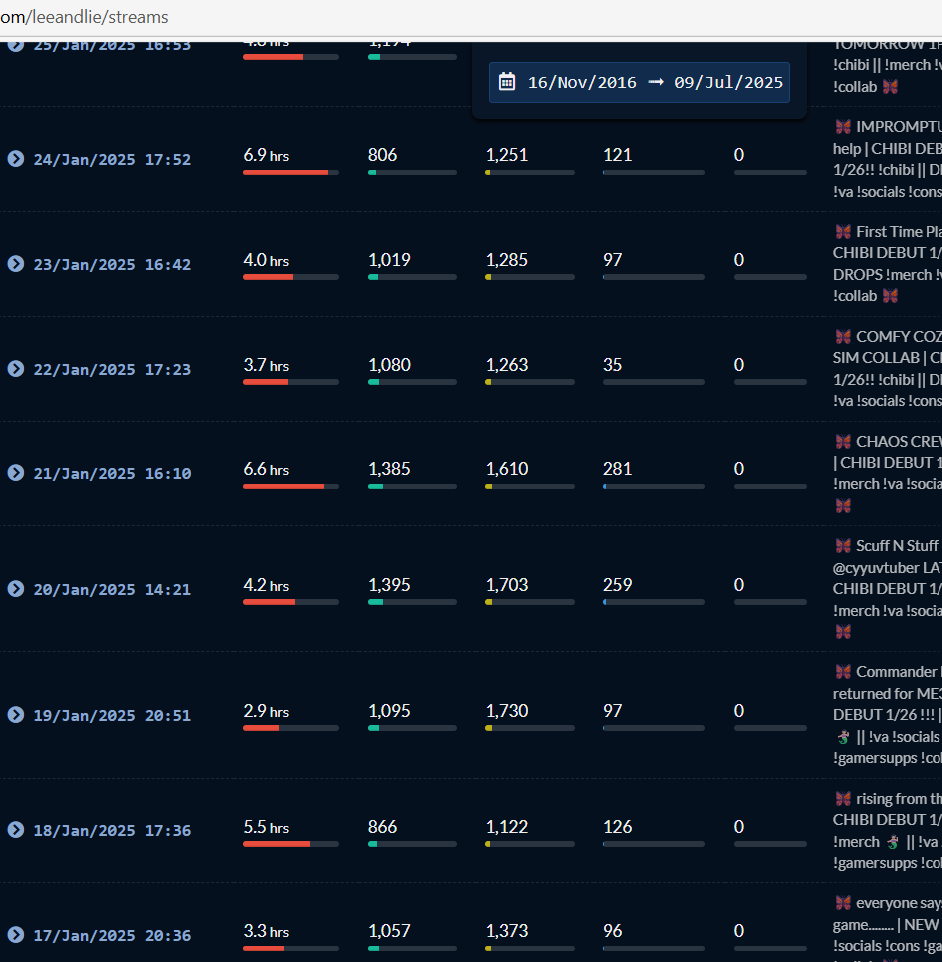Screen dimensions: 942x962
Task: Select the 1,730 peak viewers value
Action: click(x=507, y=710)
